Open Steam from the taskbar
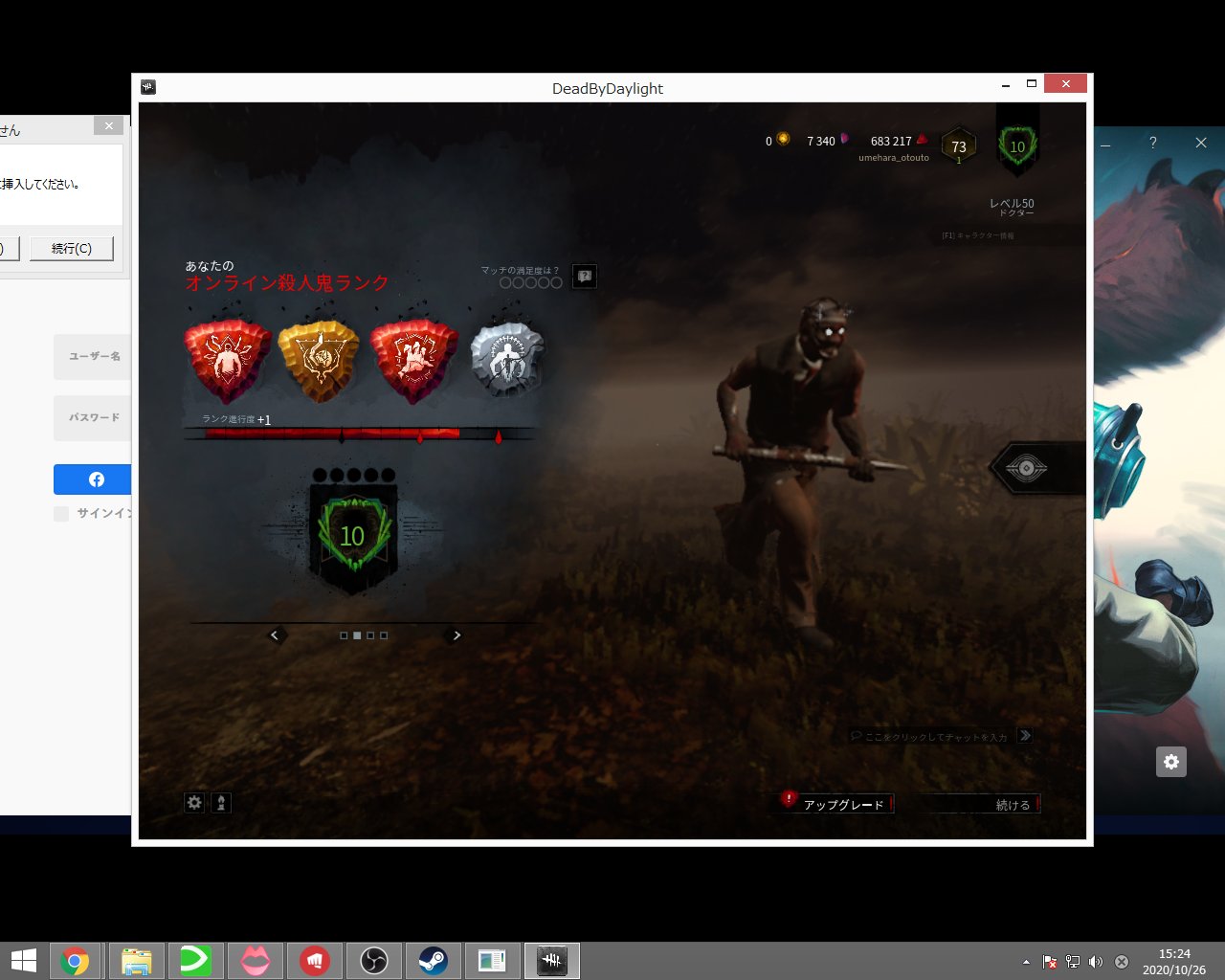The image size is (1225, 980). [x=433, y=961]
